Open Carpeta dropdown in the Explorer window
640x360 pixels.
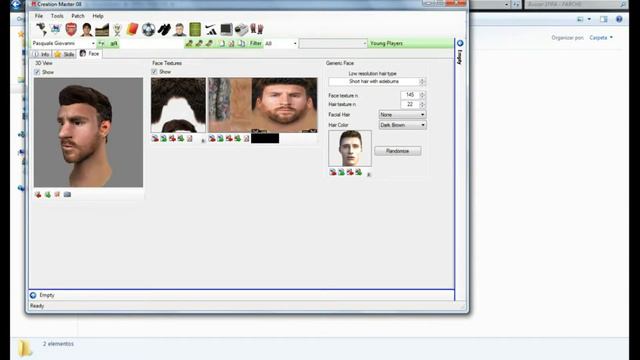click(601, 38)
